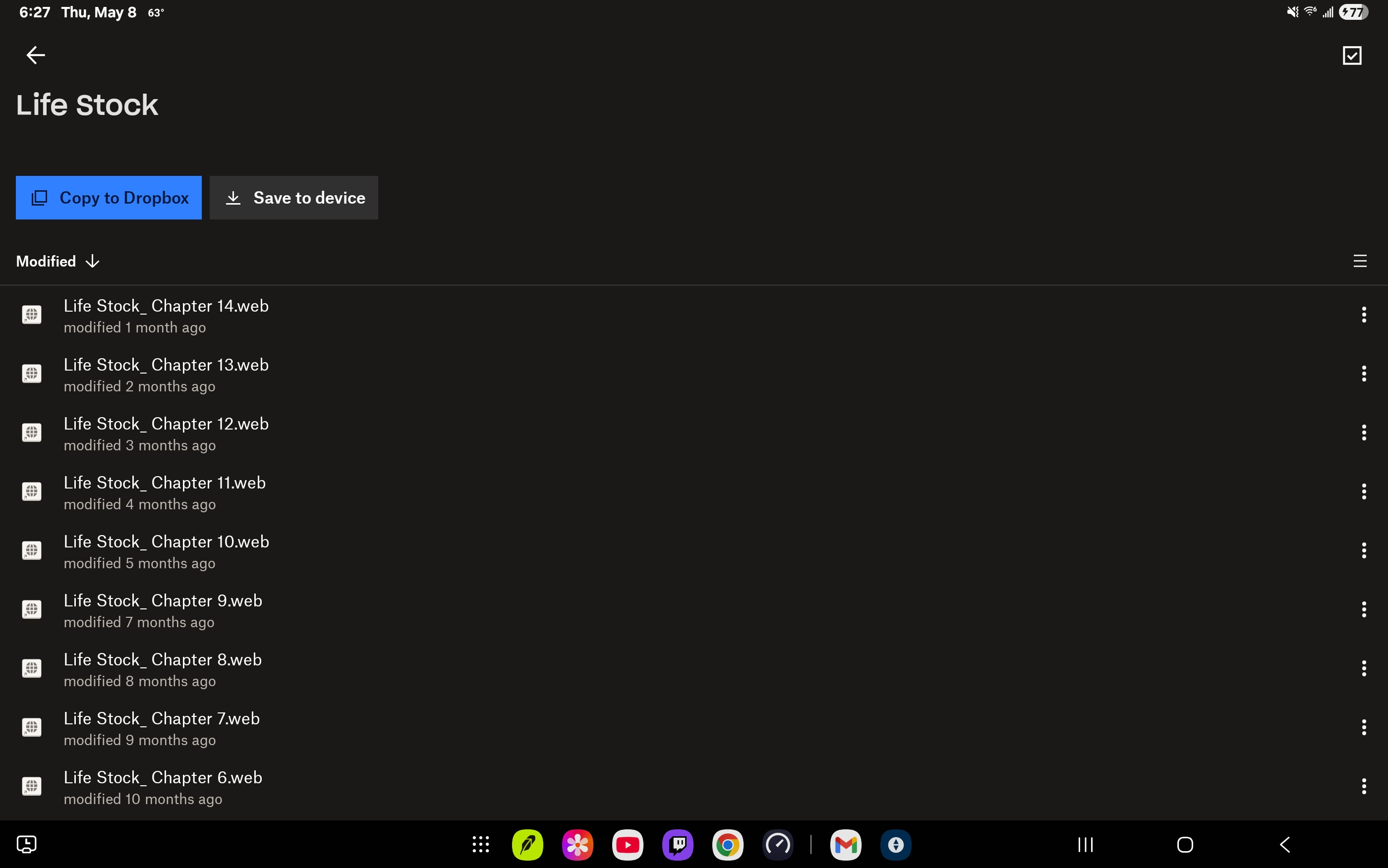Toggle list view layout icon
The height and width of the screenshot is (868, 1388).
tap(1359, 261)
